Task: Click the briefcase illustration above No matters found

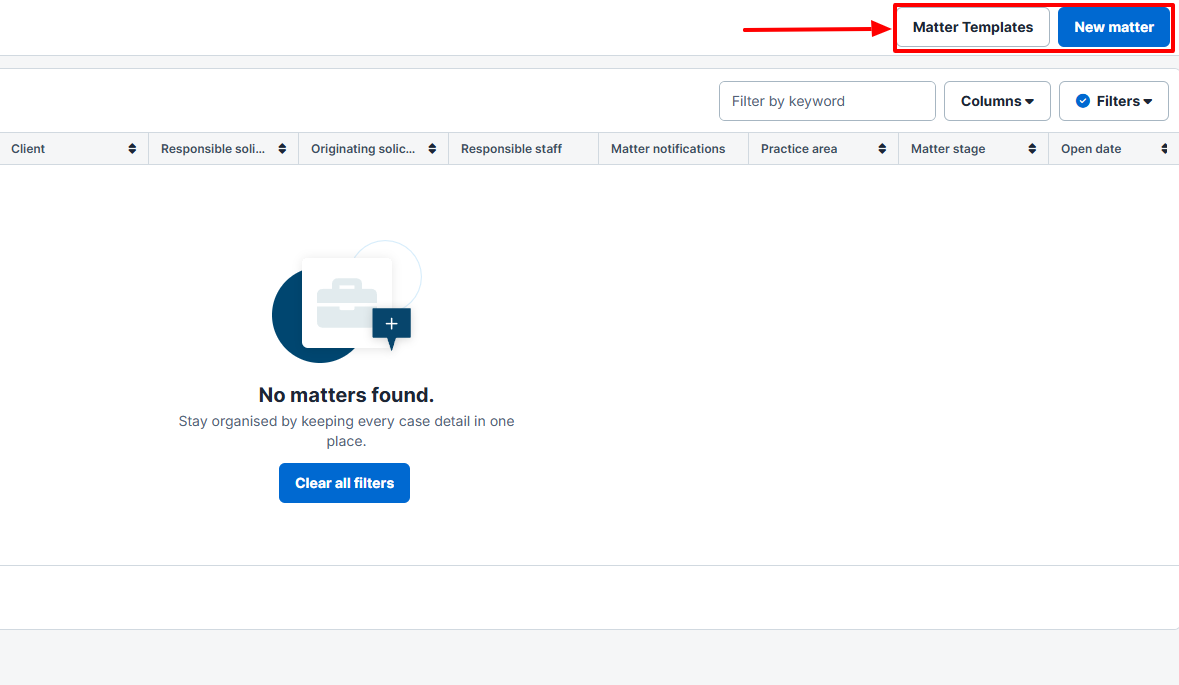Action: (346, 302)
